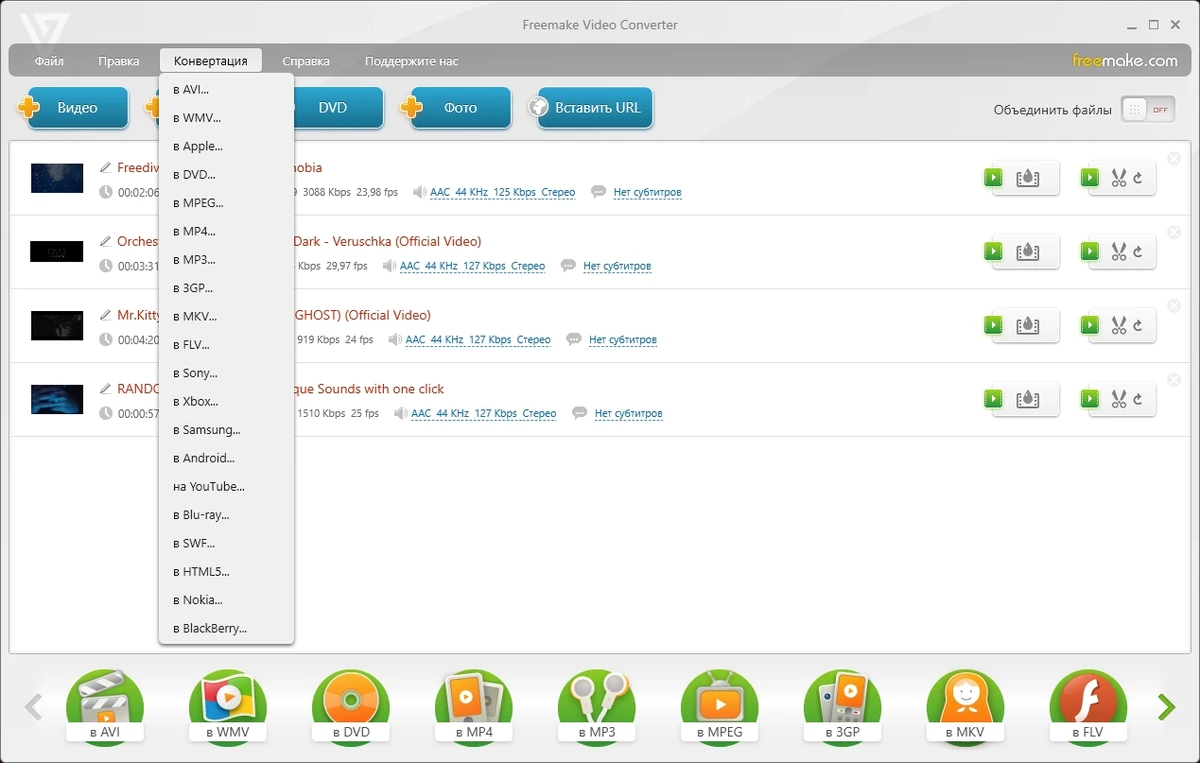Visit the freemake.com link
Image resolution: width=1200 pixels, height=763 pixels.
tap(1125, 61)
